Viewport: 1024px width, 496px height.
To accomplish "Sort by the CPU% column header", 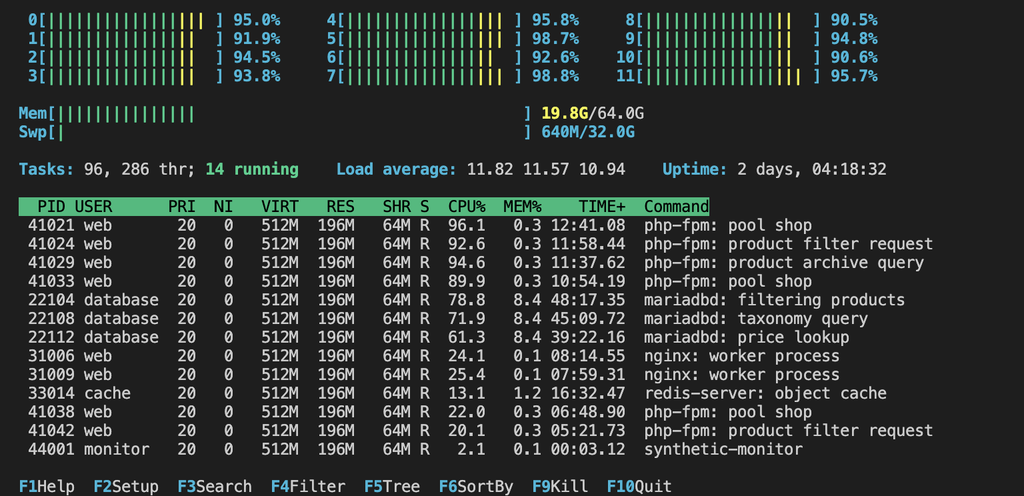I will click(467, 207).
